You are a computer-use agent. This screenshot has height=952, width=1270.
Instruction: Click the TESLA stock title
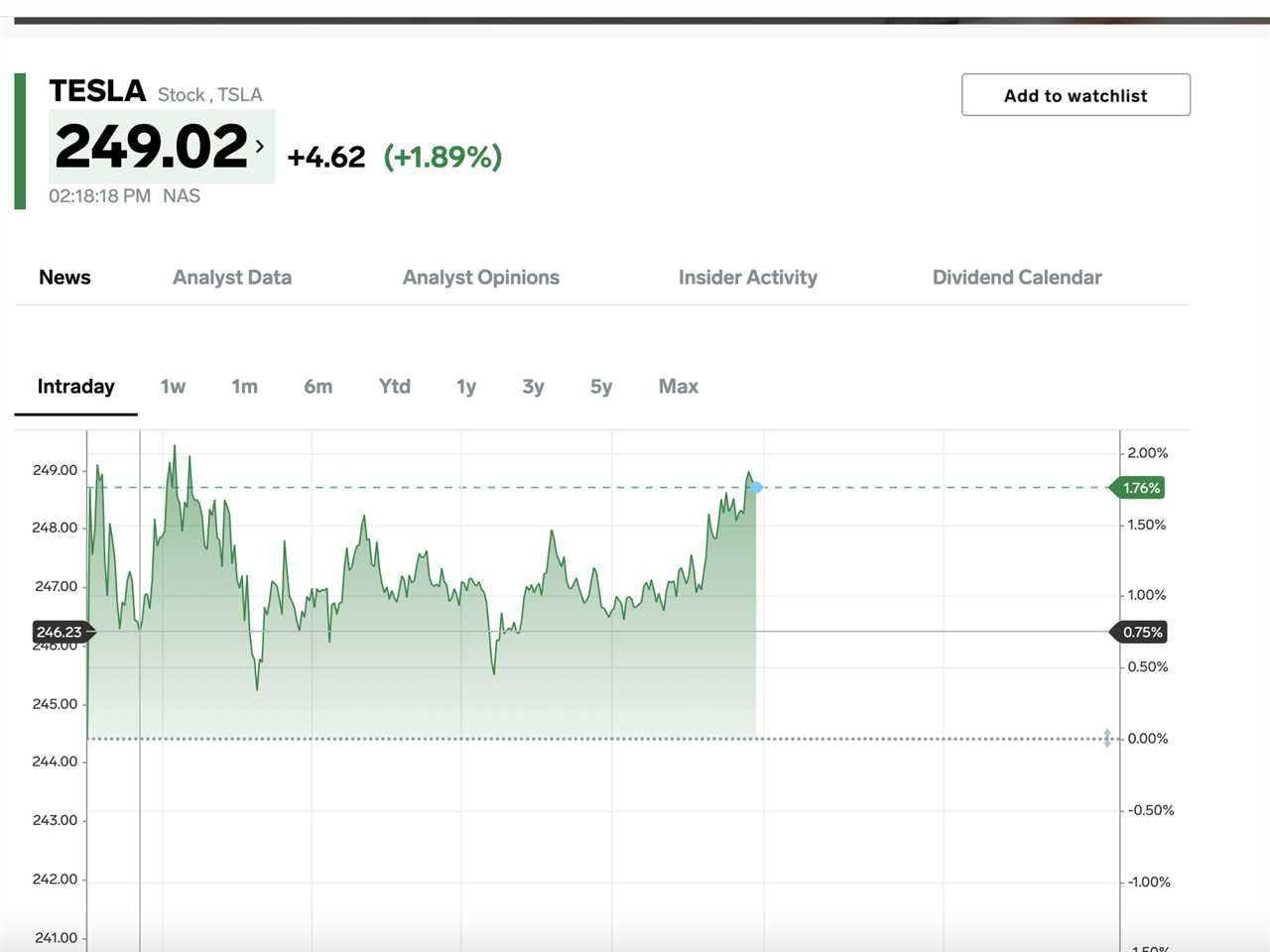pyautogui.click(x=97, y=91)
